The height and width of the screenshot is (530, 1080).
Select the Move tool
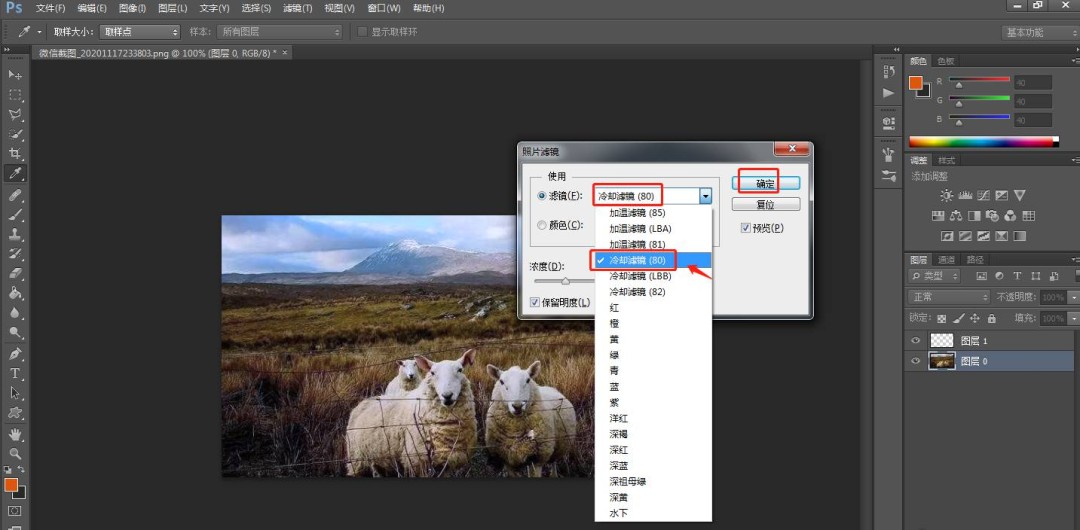click(15, 75)
